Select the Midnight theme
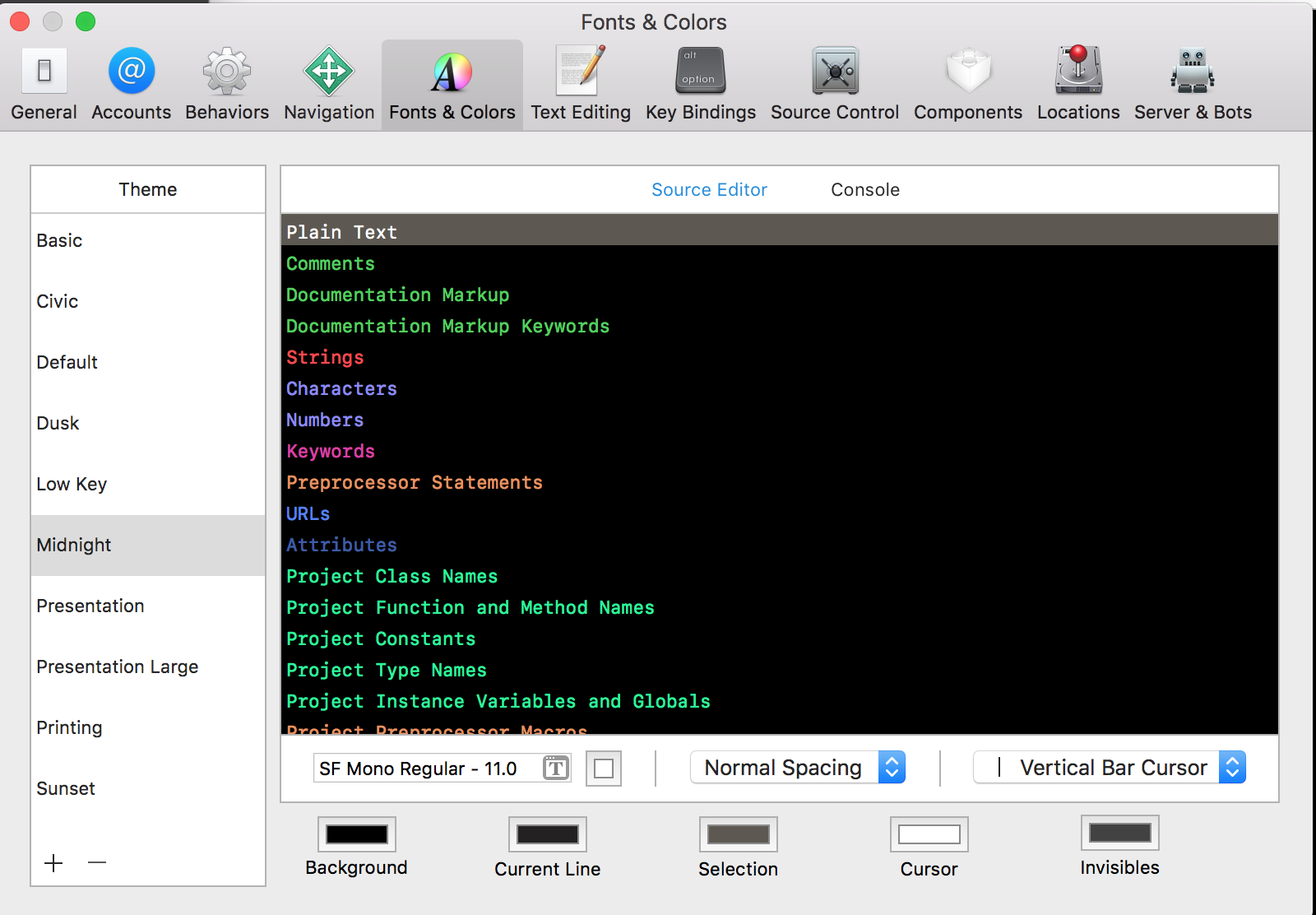This screenshot has width=1316, height=915. click(74, 545)
